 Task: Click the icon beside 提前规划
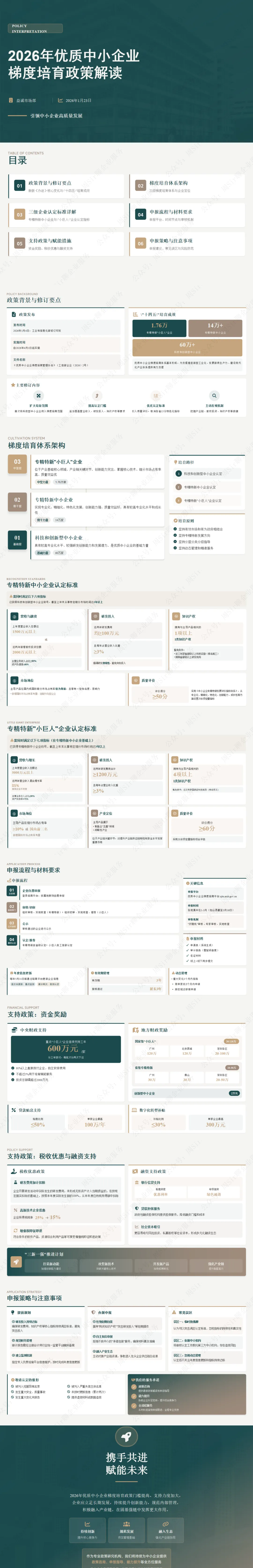tap(13, 1312)
